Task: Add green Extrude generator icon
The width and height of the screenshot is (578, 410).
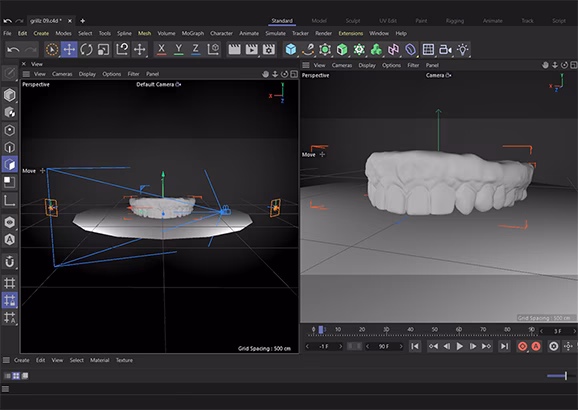Action: coord(342,49)
